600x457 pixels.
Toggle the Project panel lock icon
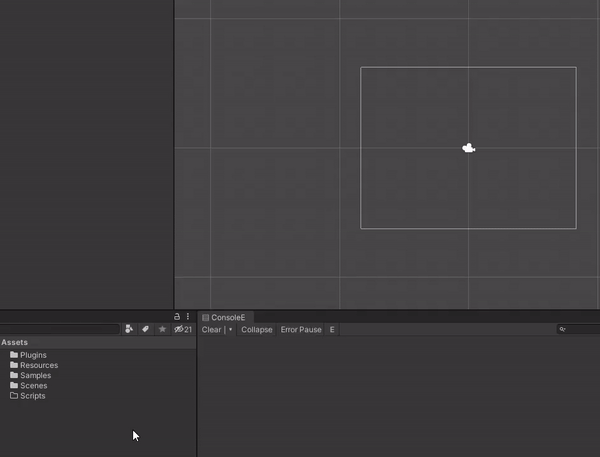click(177, 317)
